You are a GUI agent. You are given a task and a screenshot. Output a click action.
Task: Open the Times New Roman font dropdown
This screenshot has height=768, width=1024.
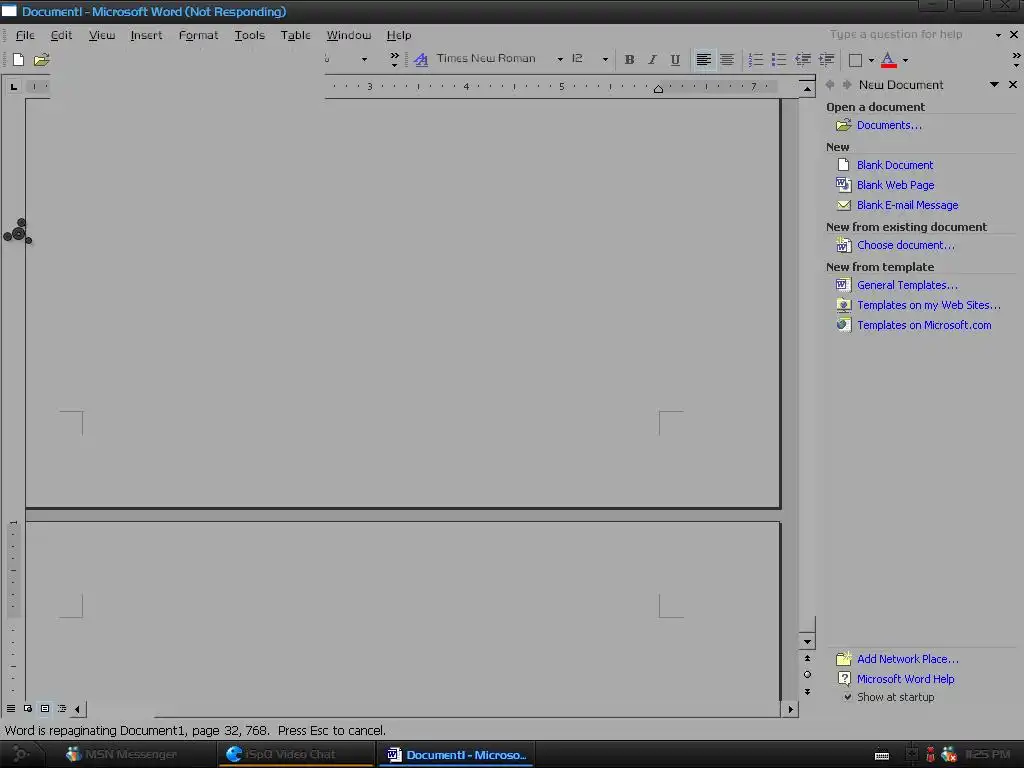pyautogui.click(x=560, y=59)
